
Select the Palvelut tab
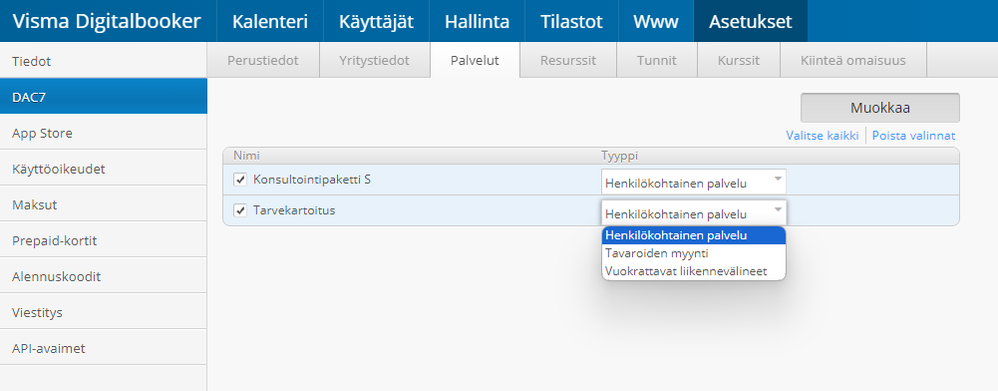coord(475,60)
